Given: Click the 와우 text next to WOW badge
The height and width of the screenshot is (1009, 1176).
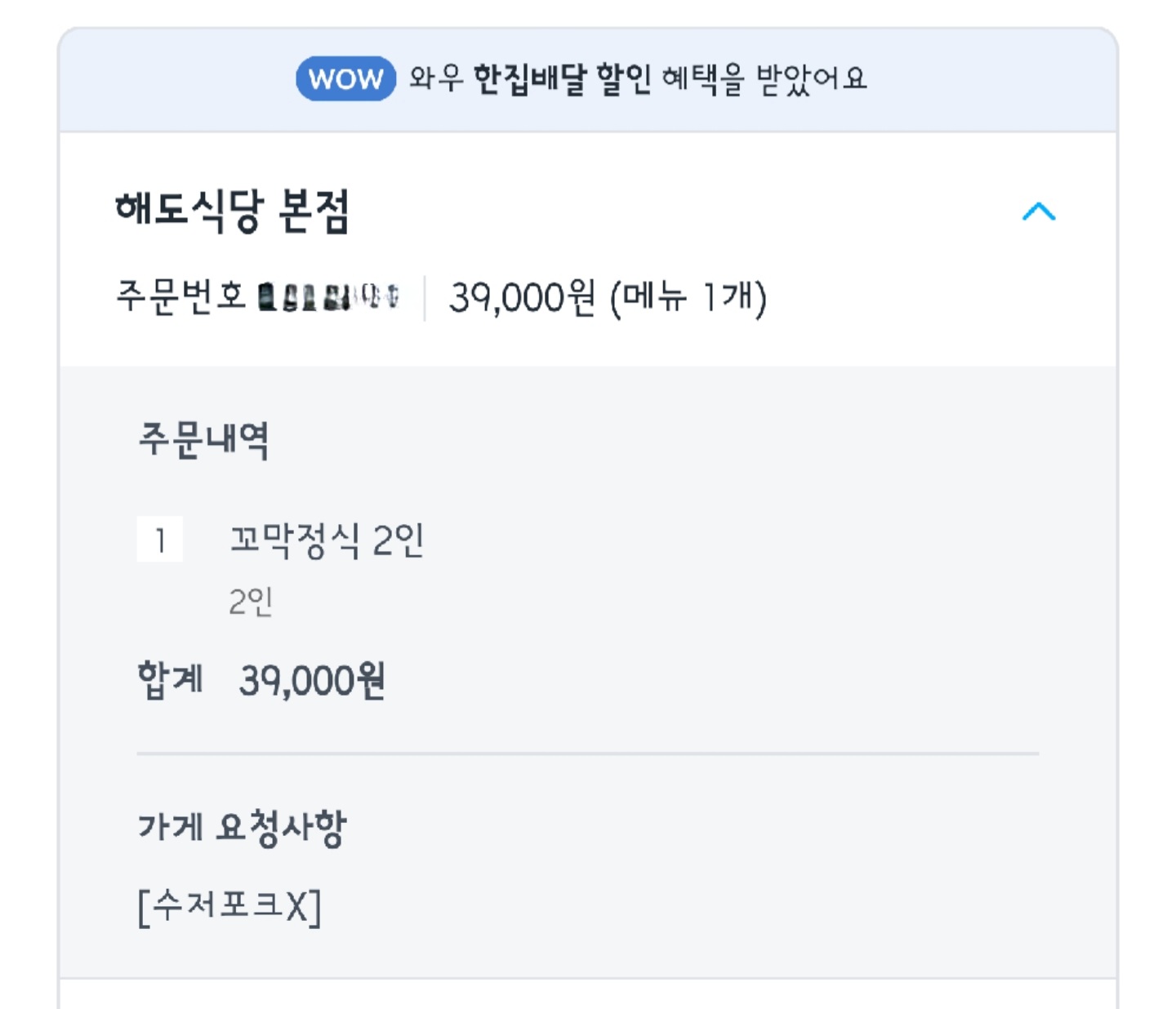Looking at the screenshot, I should coord(433,79).
